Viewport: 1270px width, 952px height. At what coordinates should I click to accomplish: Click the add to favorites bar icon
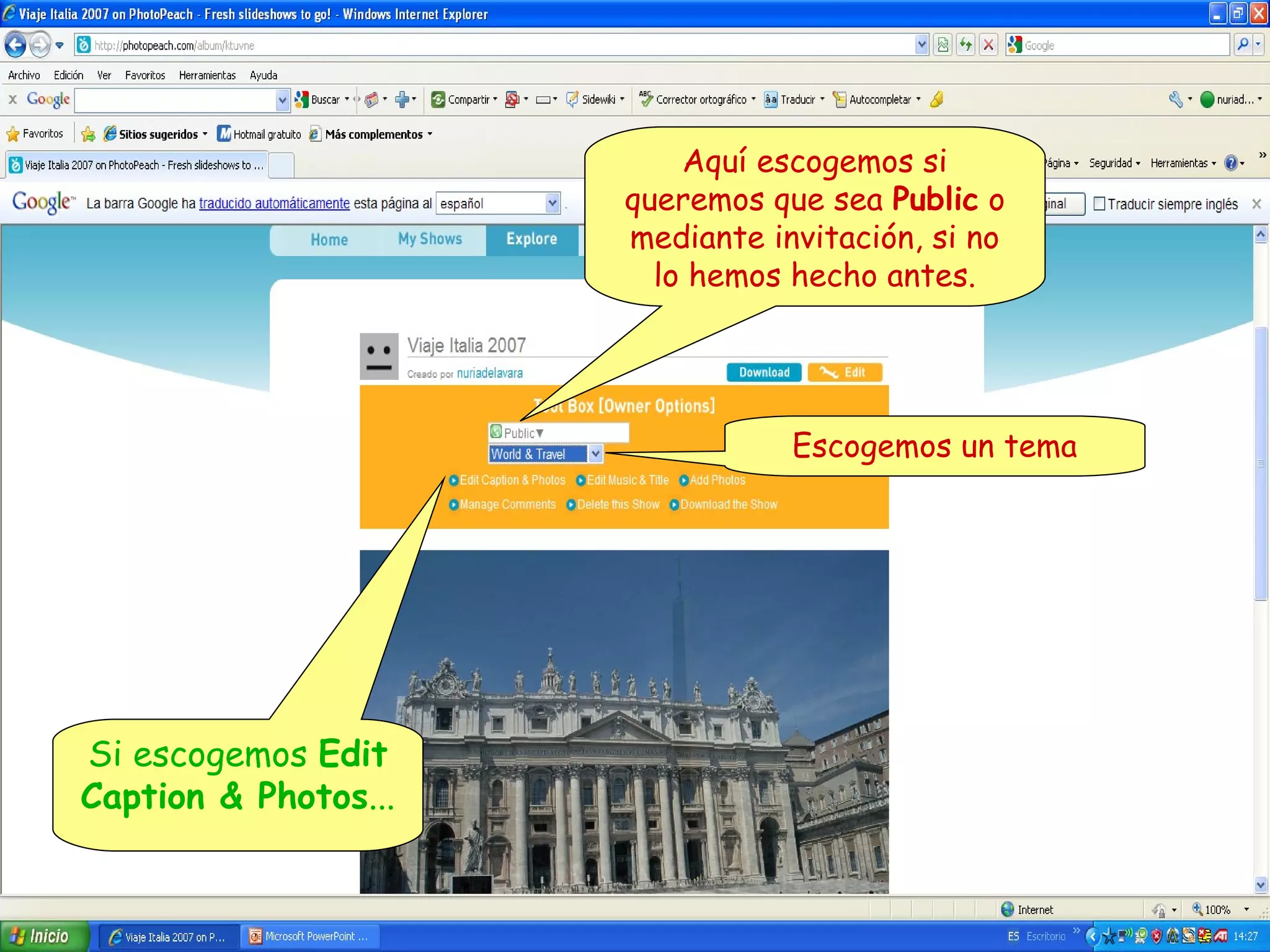[88, 134]
